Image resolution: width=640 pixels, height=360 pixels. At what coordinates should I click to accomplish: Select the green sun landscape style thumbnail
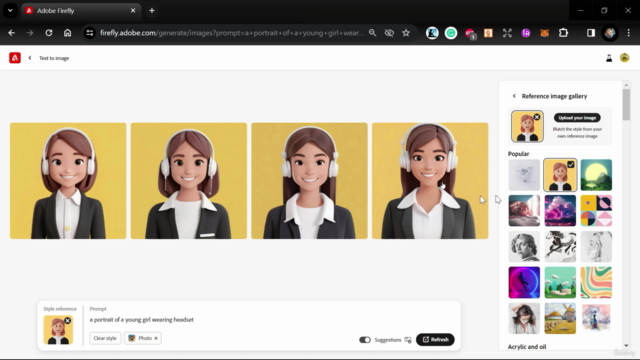click(x=596, y=175)
